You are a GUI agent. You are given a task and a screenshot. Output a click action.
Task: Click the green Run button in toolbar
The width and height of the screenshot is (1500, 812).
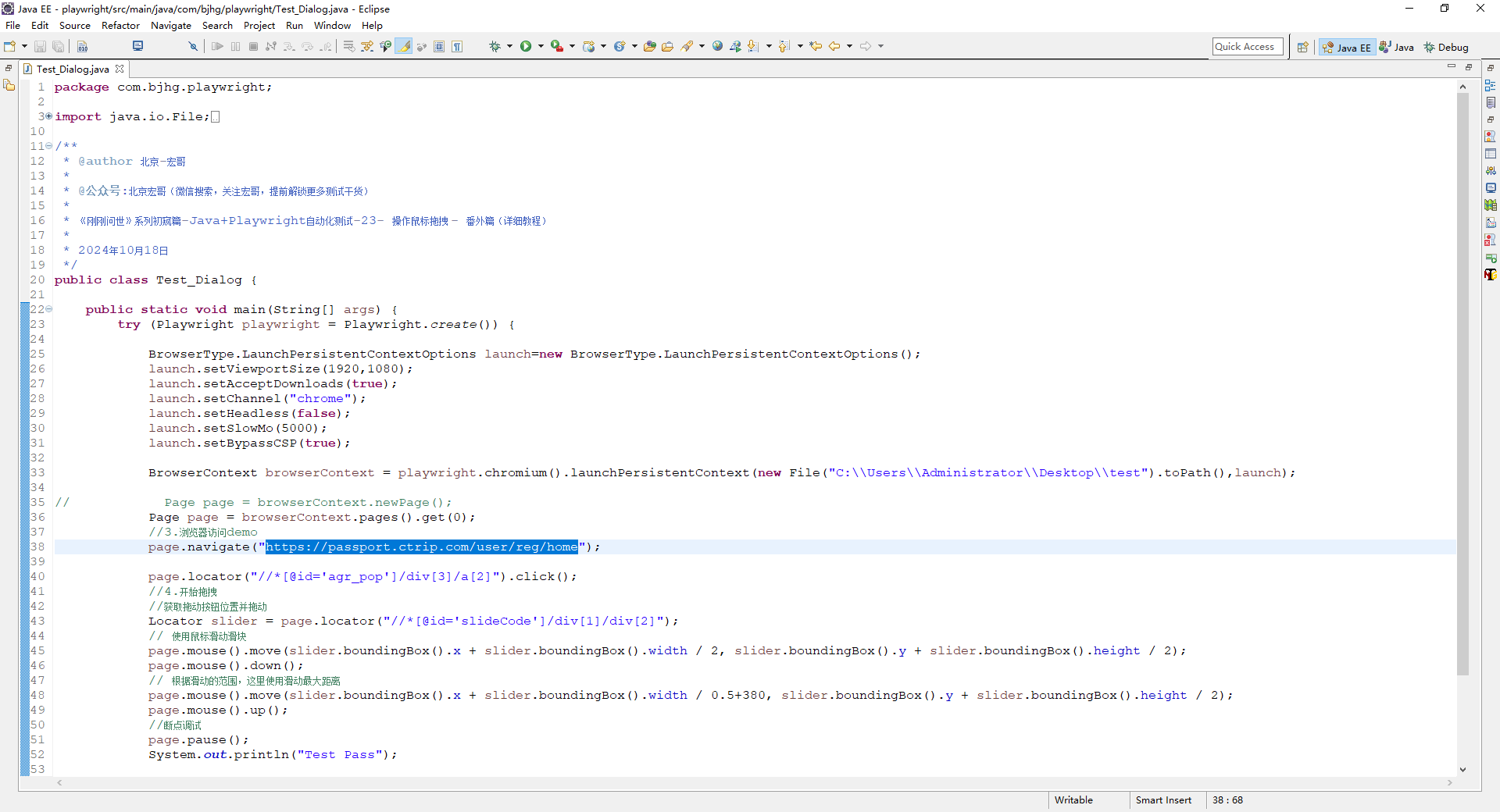[x=526, y=47]
